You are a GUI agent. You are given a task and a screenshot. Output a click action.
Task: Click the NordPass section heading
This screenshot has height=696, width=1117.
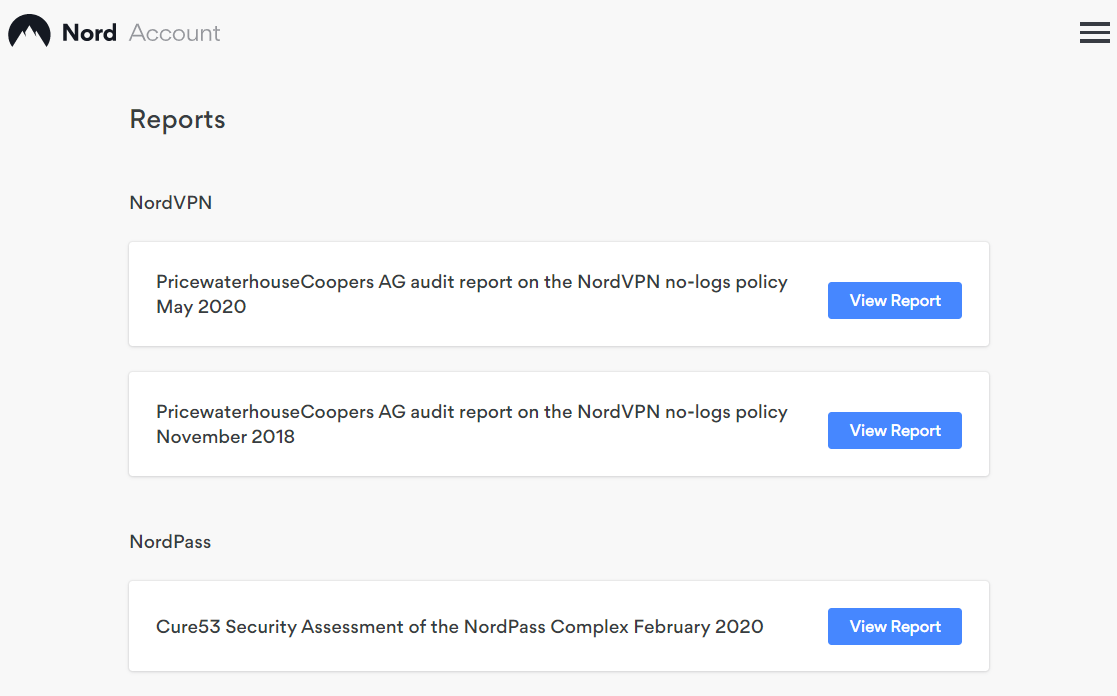pyautogui.click(x=170, y=542)
